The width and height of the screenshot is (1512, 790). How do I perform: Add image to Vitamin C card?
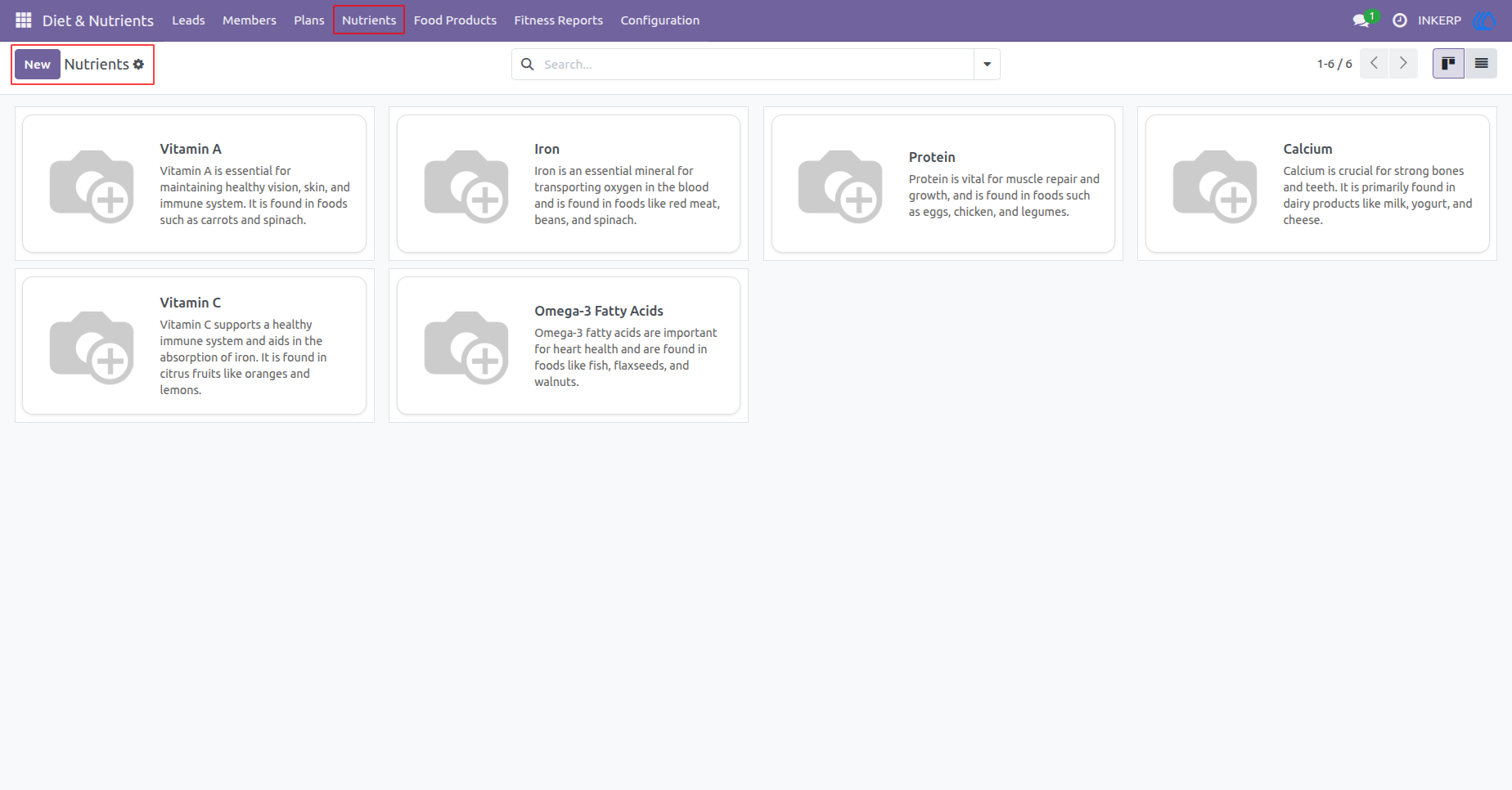tap(92, 348)
